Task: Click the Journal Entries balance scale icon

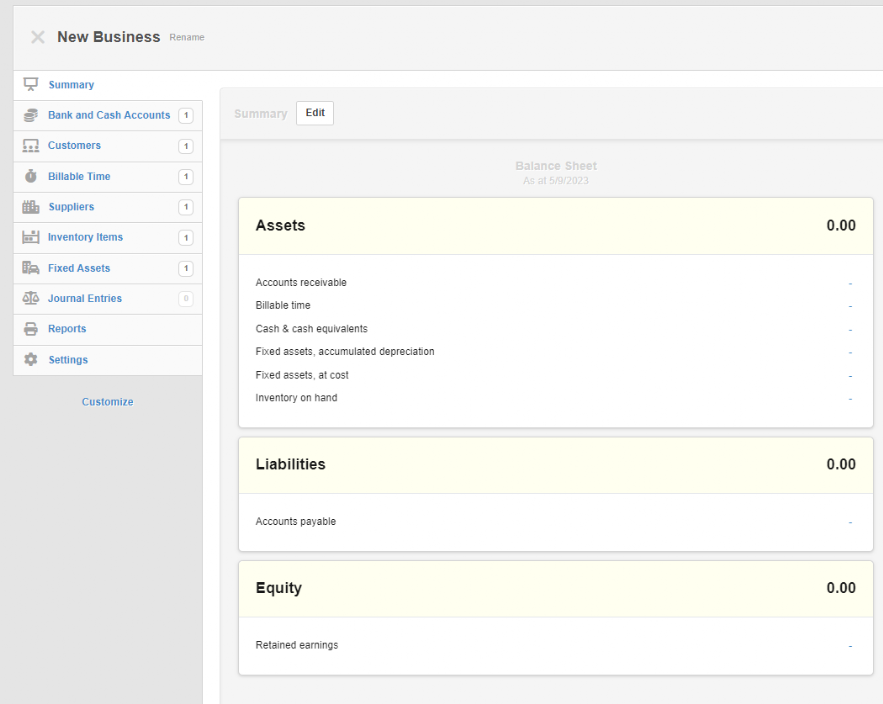Action: pyautogui.click(x=30, y=298)
